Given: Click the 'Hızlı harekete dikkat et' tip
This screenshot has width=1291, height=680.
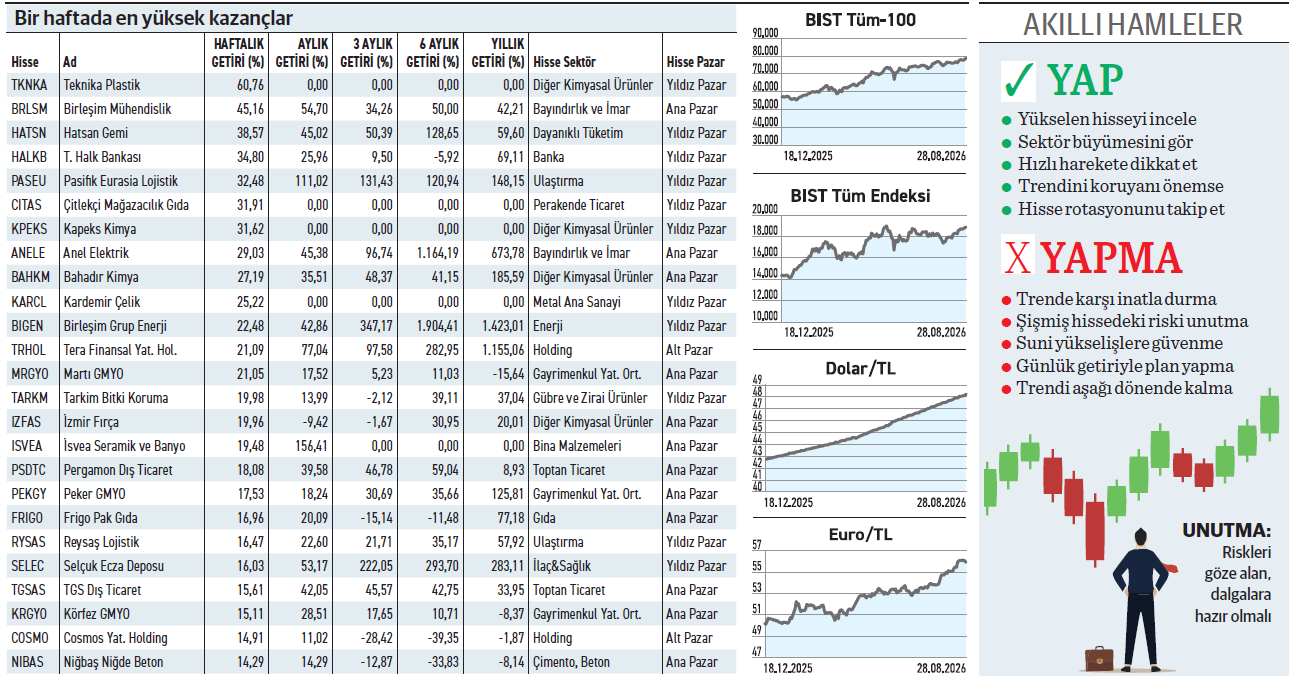Looking at the screenshot, I should coord(1108,164).
